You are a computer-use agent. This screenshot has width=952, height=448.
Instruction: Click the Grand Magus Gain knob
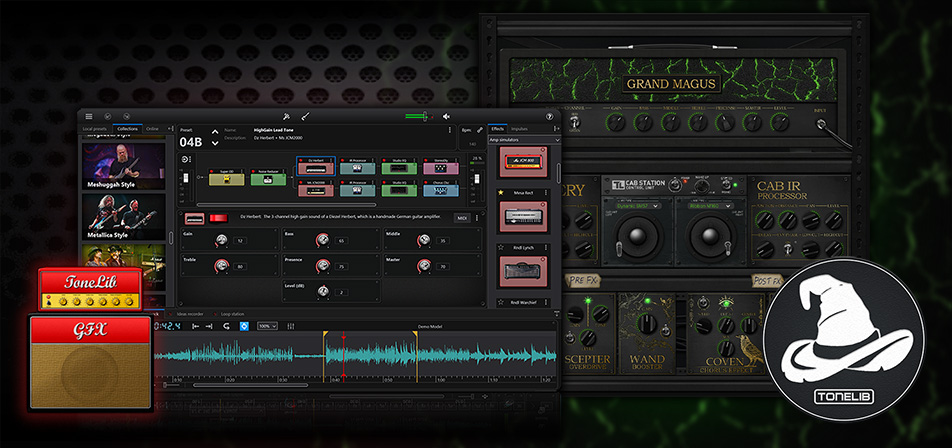pyautogui.click(x=616, y=123)
